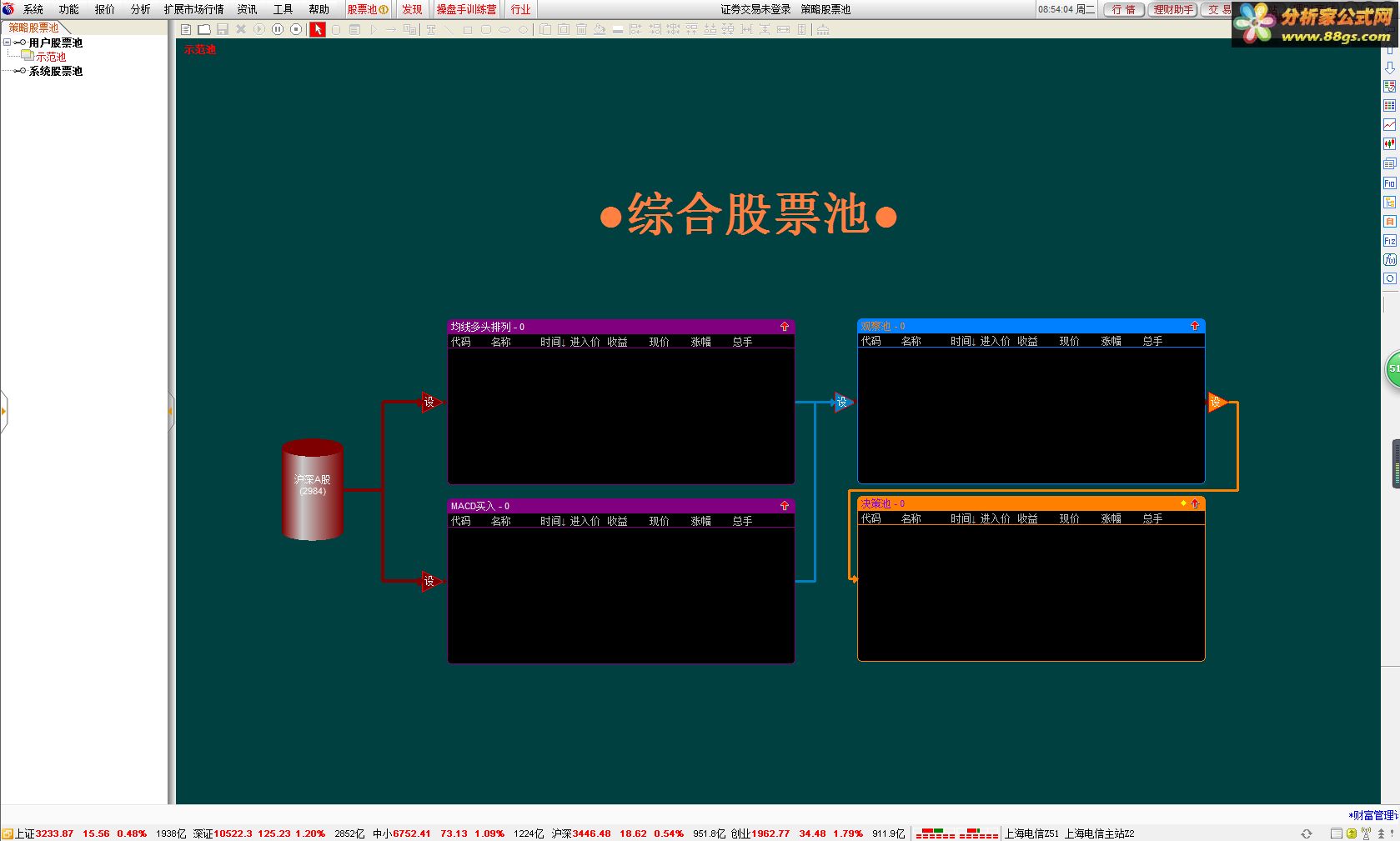Viewport: 1400px width, 841px height.
Task: Open the 系统 menu
Action: point(33,9)
